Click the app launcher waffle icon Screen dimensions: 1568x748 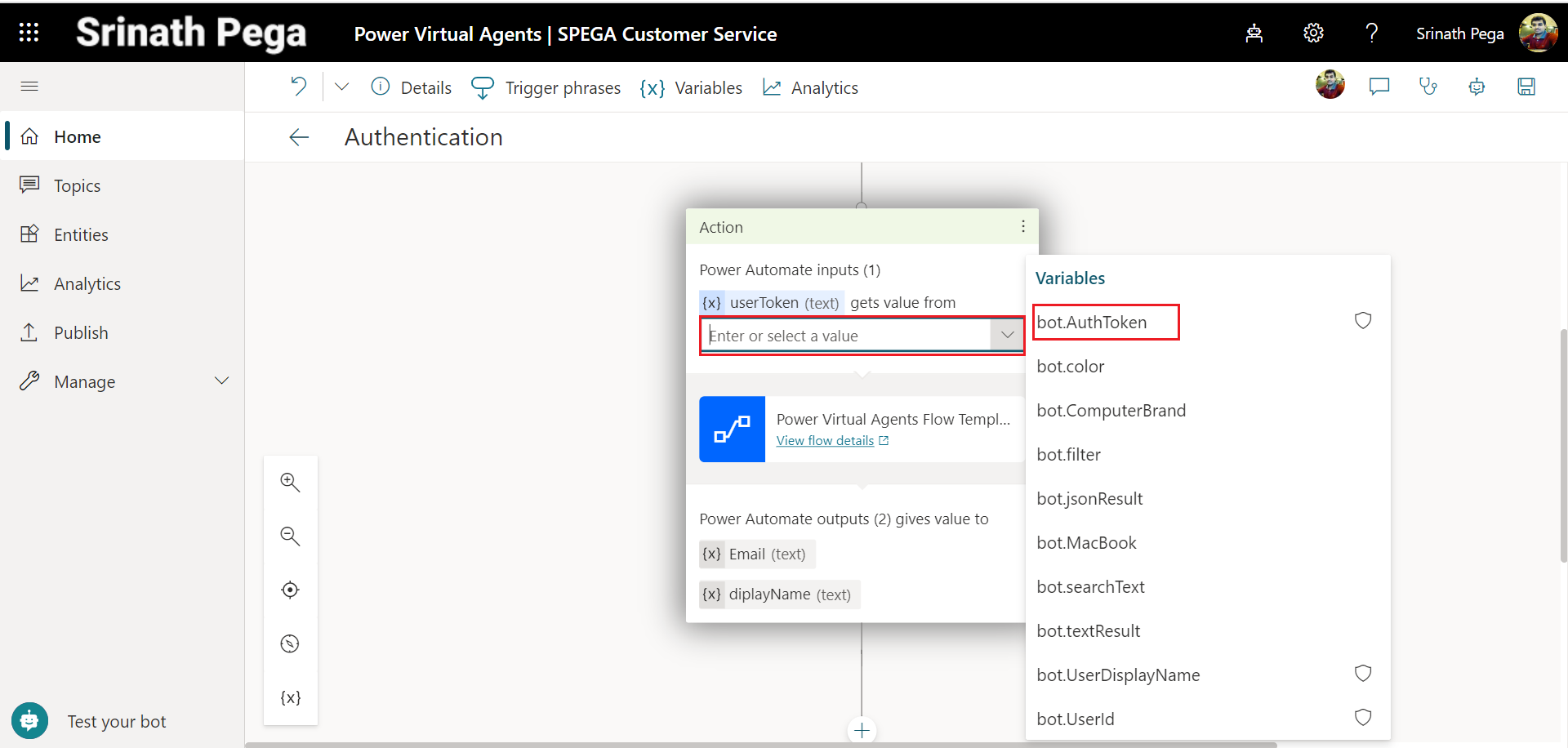pos(29,33)
